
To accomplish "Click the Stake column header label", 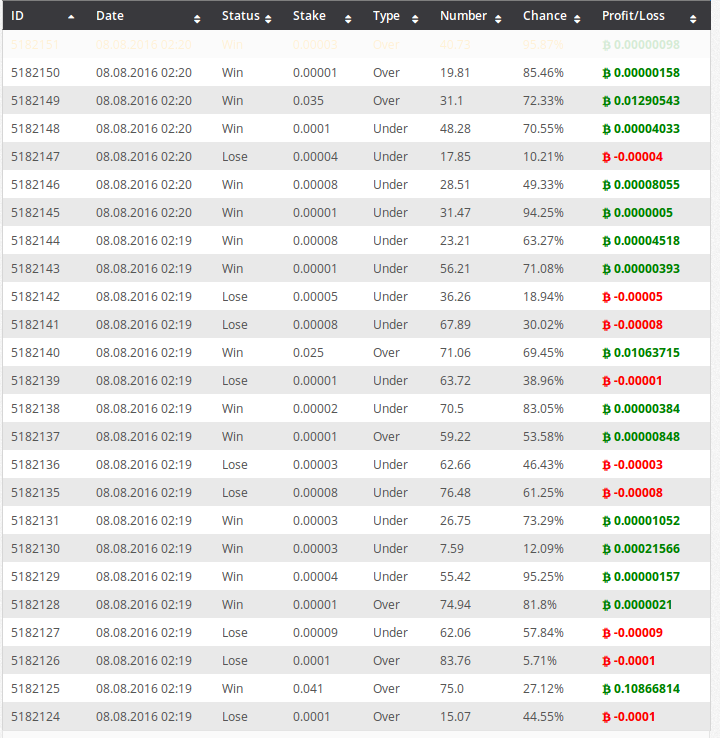I will (x=309, y=16).
